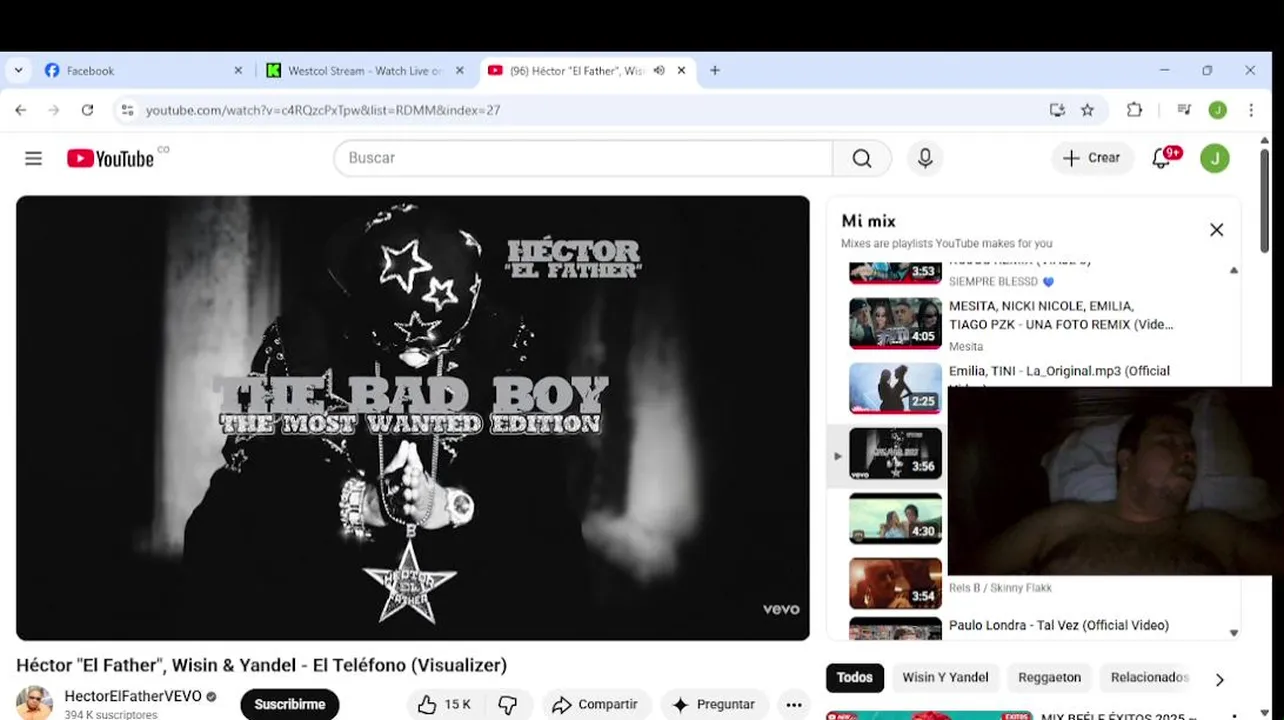Open Paulo Londra - Tal Vez playlist entry
1284x720 pixels.
[1059, 625]
